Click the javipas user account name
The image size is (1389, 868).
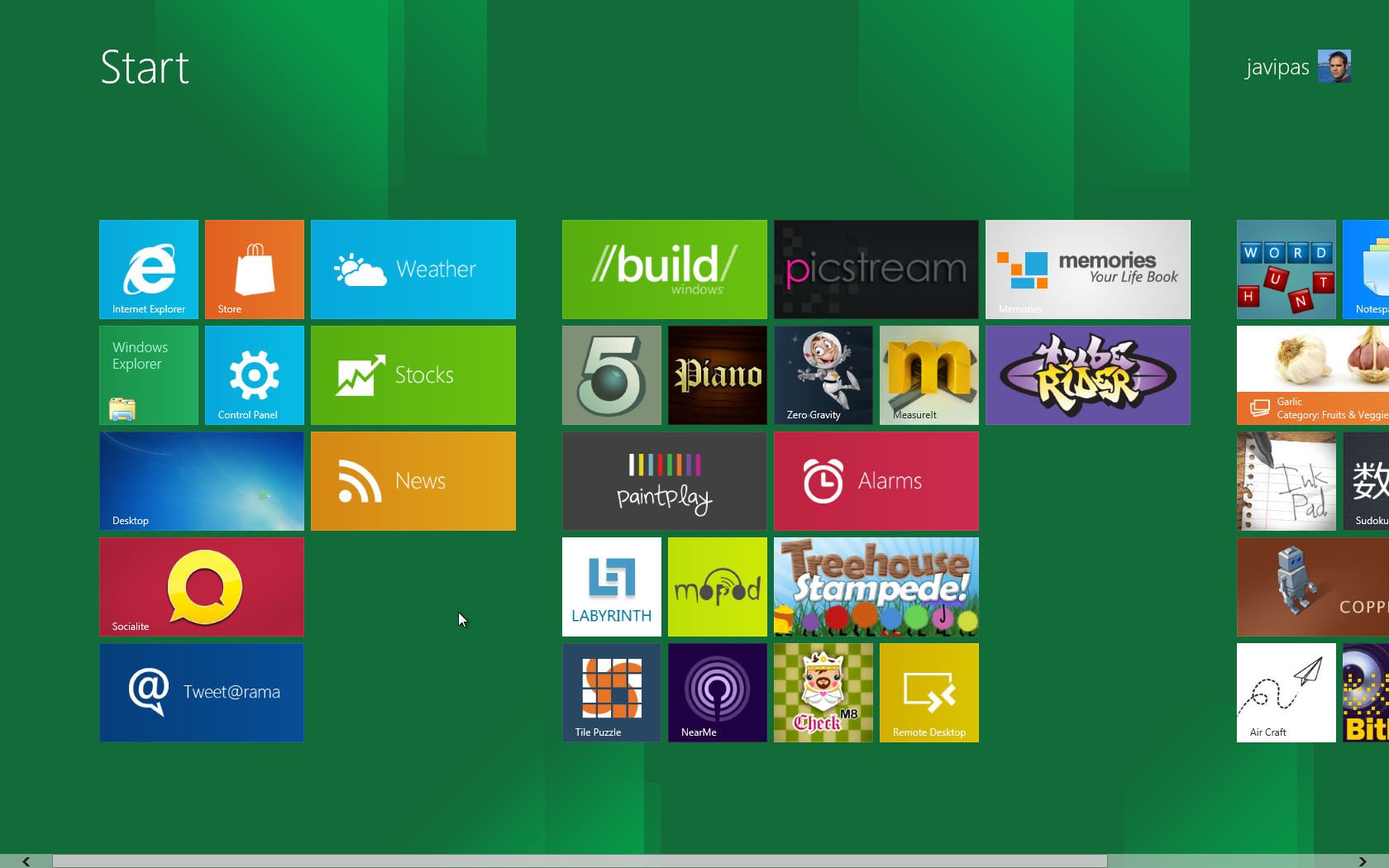pyautogui.click(x=1277, y=67)
